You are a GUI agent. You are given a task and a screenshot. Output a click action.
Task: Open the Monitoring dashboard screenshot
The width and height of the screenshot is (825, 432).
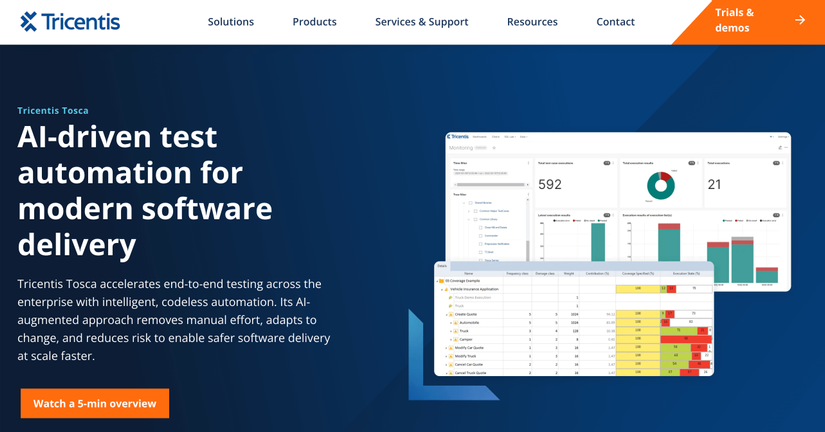click(x=618, y=197)
